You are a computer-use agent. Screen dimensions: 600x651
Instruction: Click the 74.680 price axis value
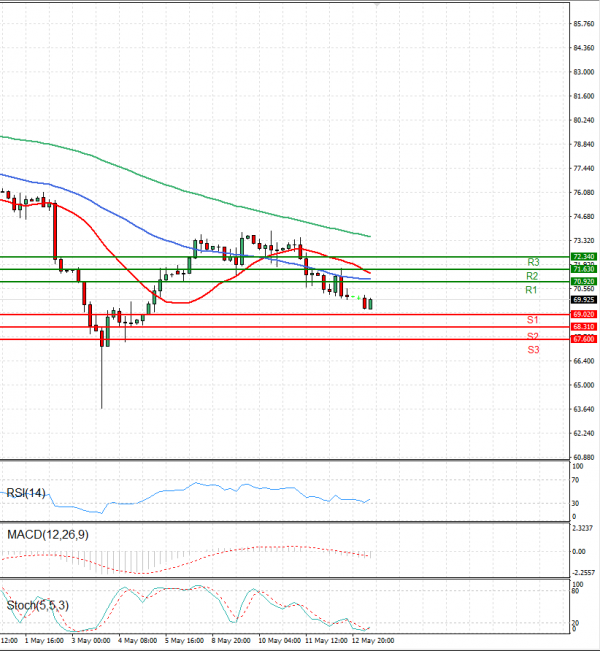point(584,216)
